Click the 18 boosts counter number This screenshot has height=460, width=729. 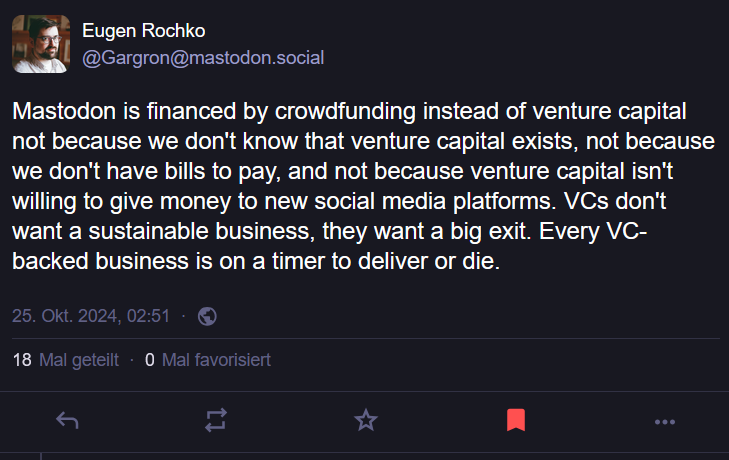(x=22, y=360)
